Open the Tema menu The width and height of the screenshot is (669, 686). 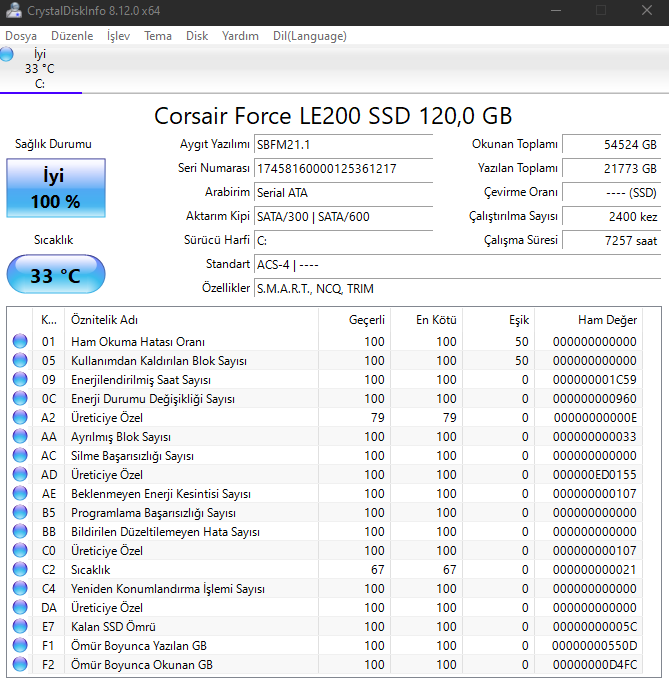click(158, 36)
